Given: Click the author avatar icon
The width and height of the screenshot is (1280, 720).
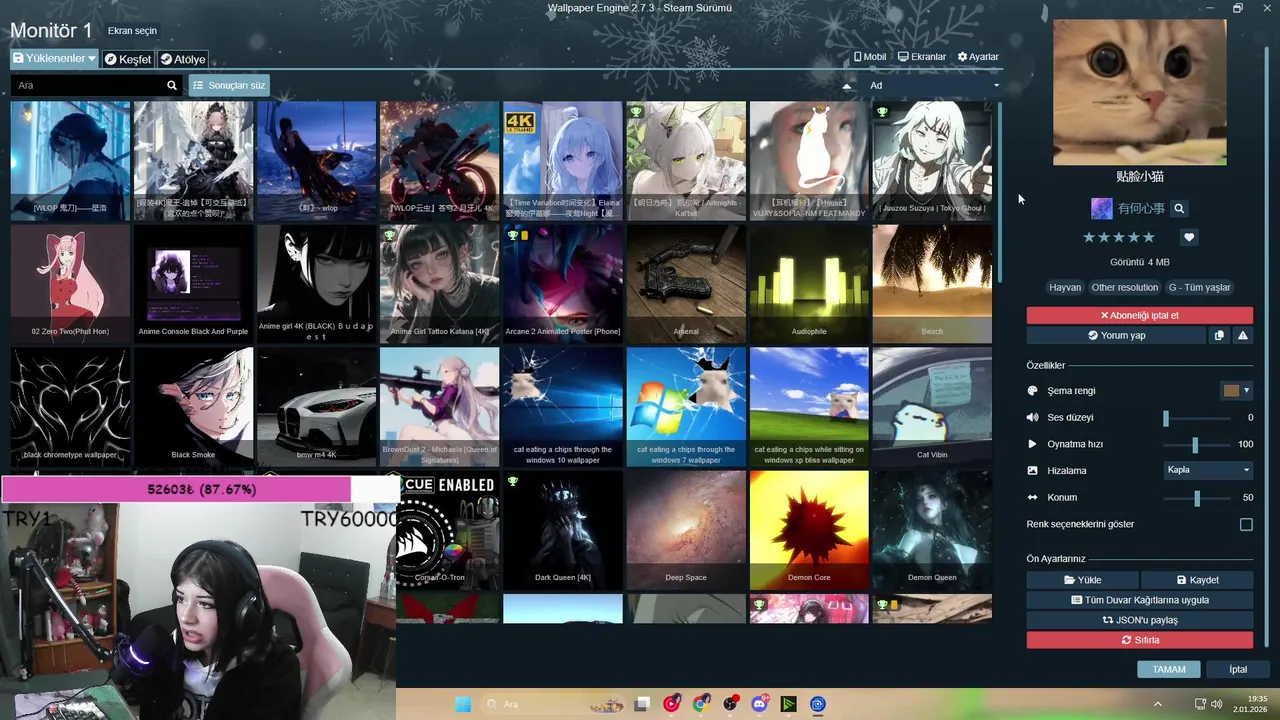Looking at the screenshot, I should (x=1101, y=208).
